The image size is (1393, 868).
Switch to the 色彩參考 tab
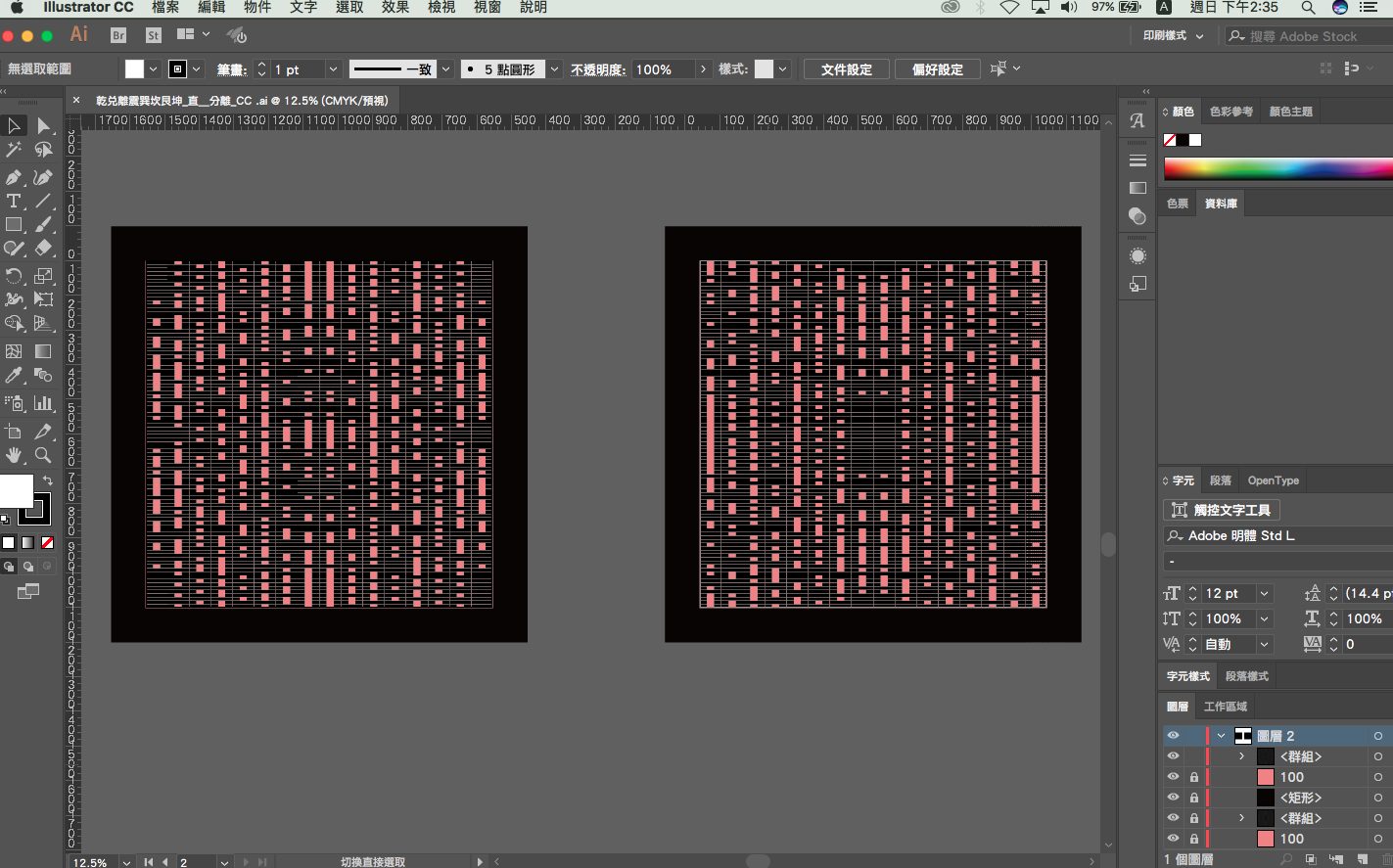tap(1230, 112)
